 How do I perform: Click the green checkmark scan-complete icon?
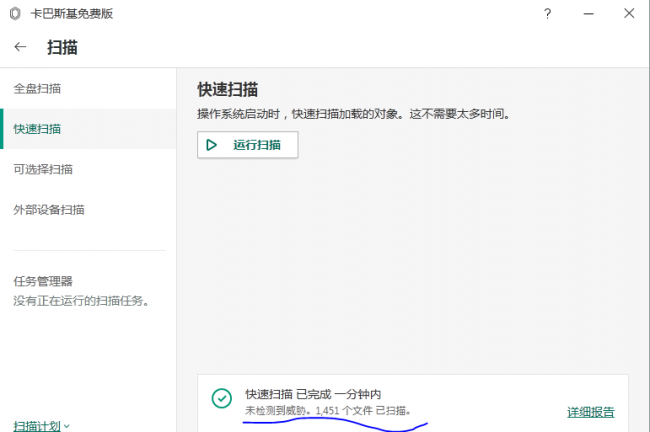pyautogui.click(x=222, y=398)
